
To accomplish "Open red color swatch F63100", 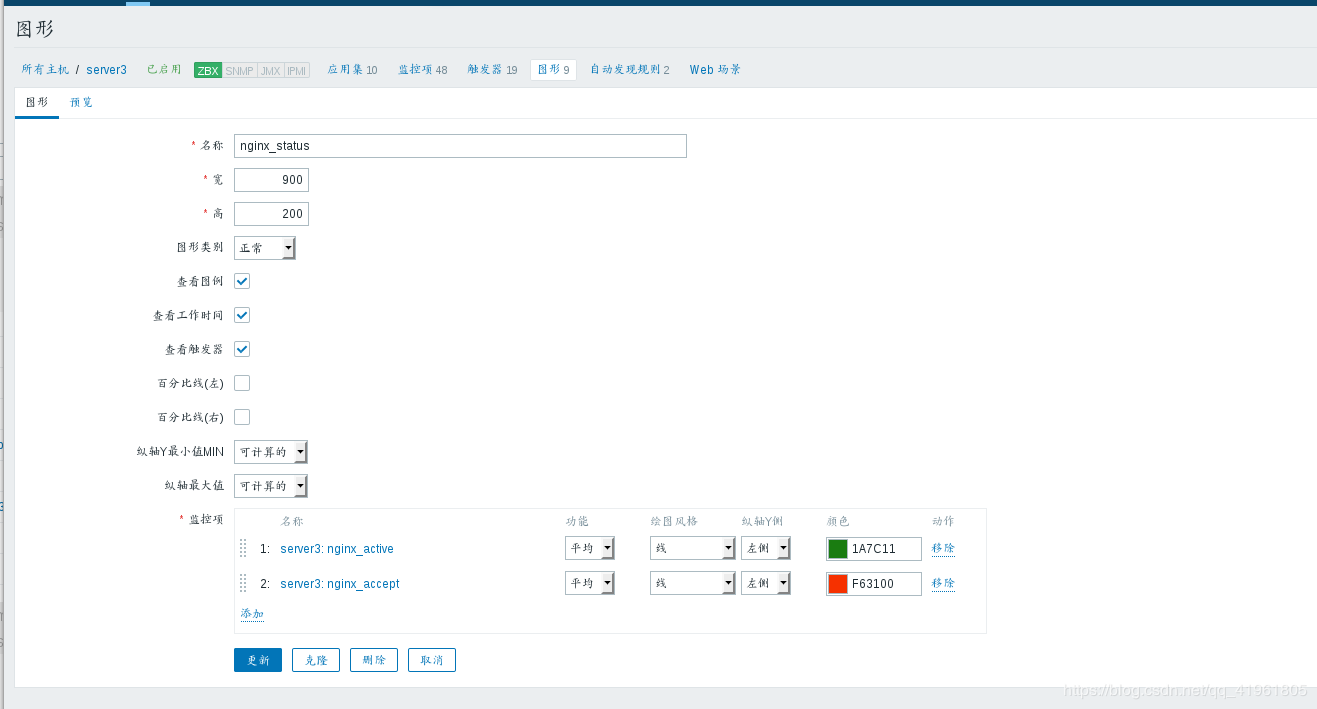I will point(838,584).
